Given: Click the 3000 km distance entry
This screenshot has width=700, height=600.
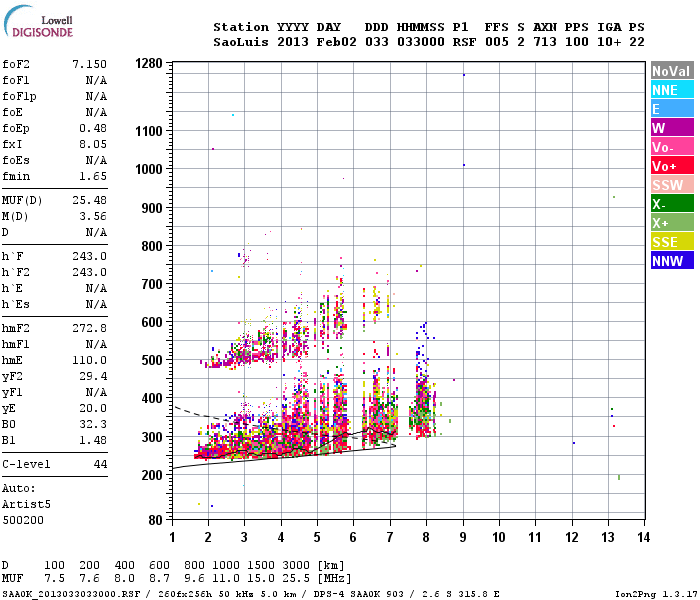Looking at the screenshot, I should coord(296,565).
